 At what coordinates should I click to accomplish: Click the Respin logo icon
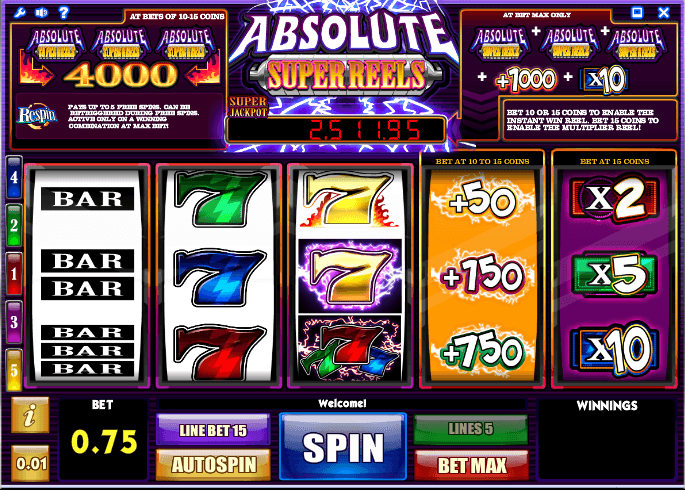[37, 116]
